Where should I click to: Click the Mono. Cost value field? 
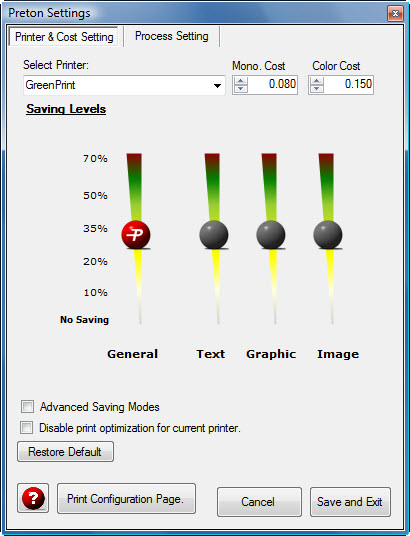coord(273,84)
